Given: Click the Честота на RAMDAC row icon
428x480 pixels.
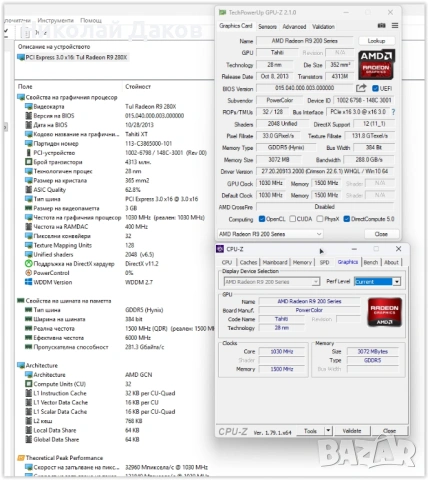Looking at the screenshot, I should (29, 227).
